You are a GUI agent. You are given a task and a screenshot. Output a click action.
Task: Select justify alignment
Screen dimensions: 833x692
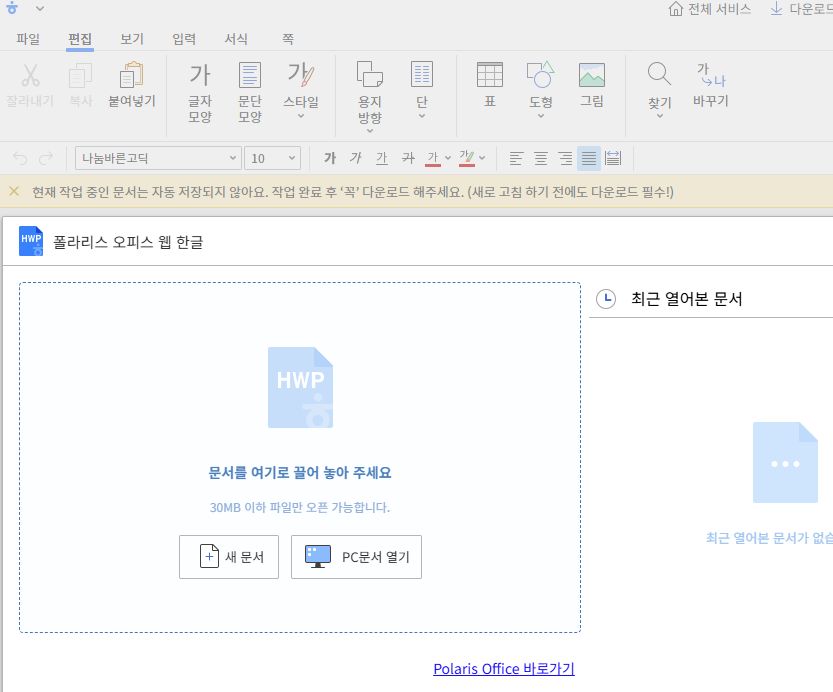(589, 158)
